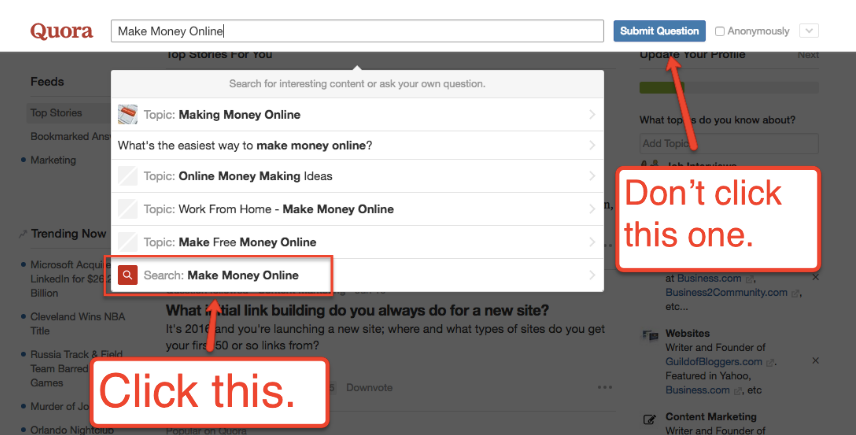The width and height of the screenshot is (856, 435).
Task: Click the Trending Now arrow icon
Action: click(x=22, y=234)
